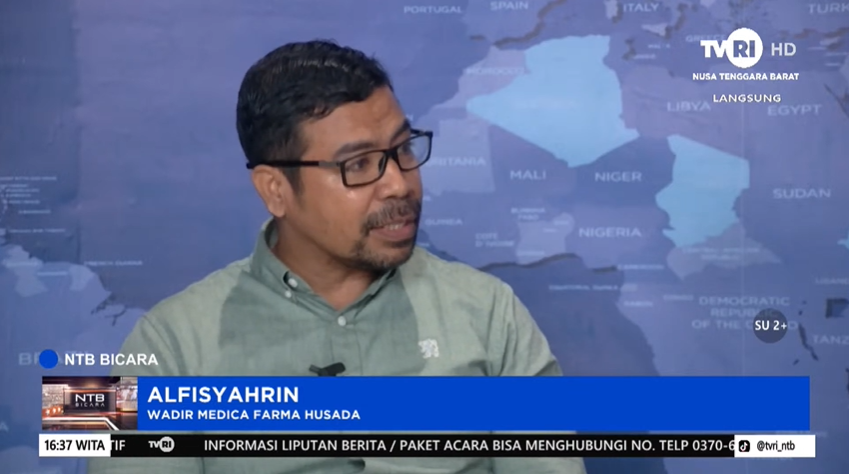Click the WADIR MEDICA FARMA HUSADA subtitle
The width and height of the screenshot is (849, 474).
point(253,414)
